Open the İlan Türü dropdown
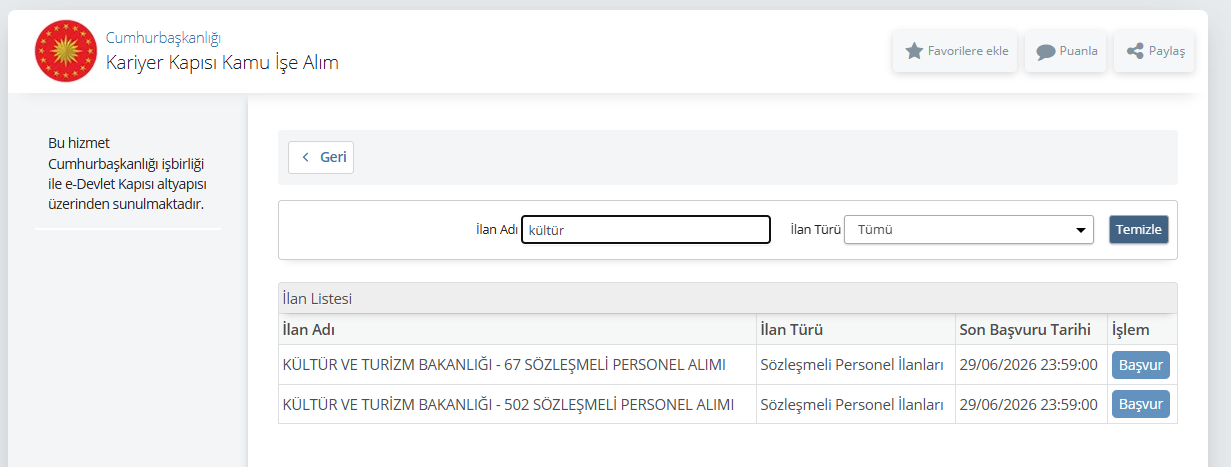The height and width of the screenshot is (467, 1231). point(969,229)
